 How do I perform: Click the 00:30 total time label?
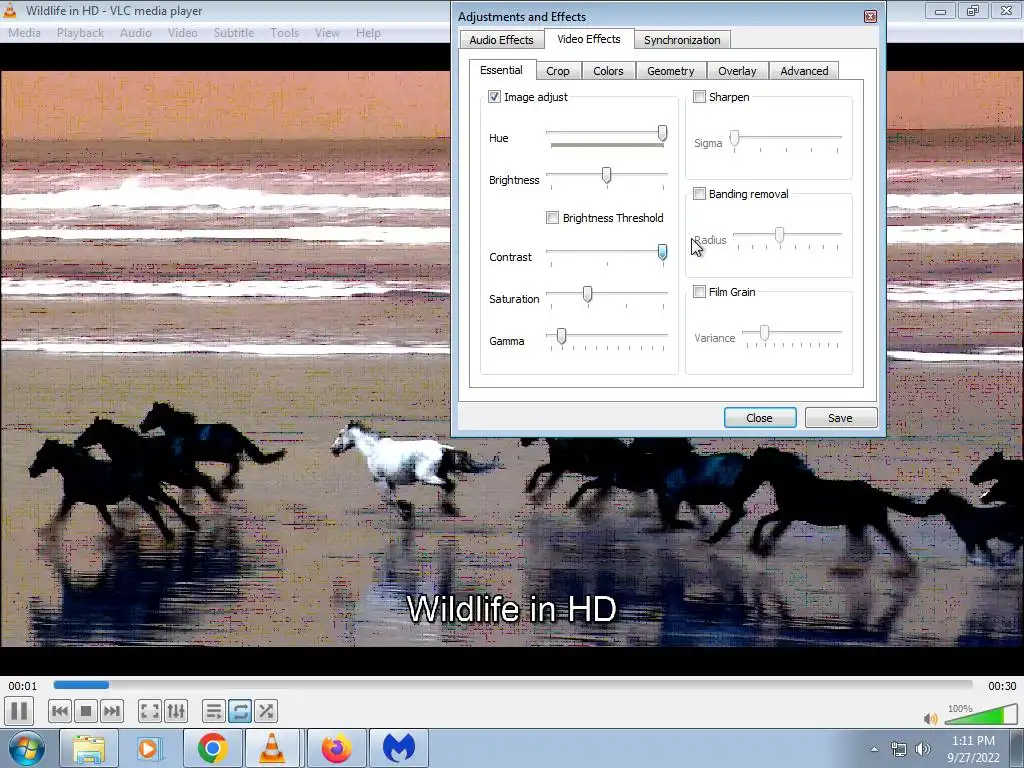tap(1002, 686)
